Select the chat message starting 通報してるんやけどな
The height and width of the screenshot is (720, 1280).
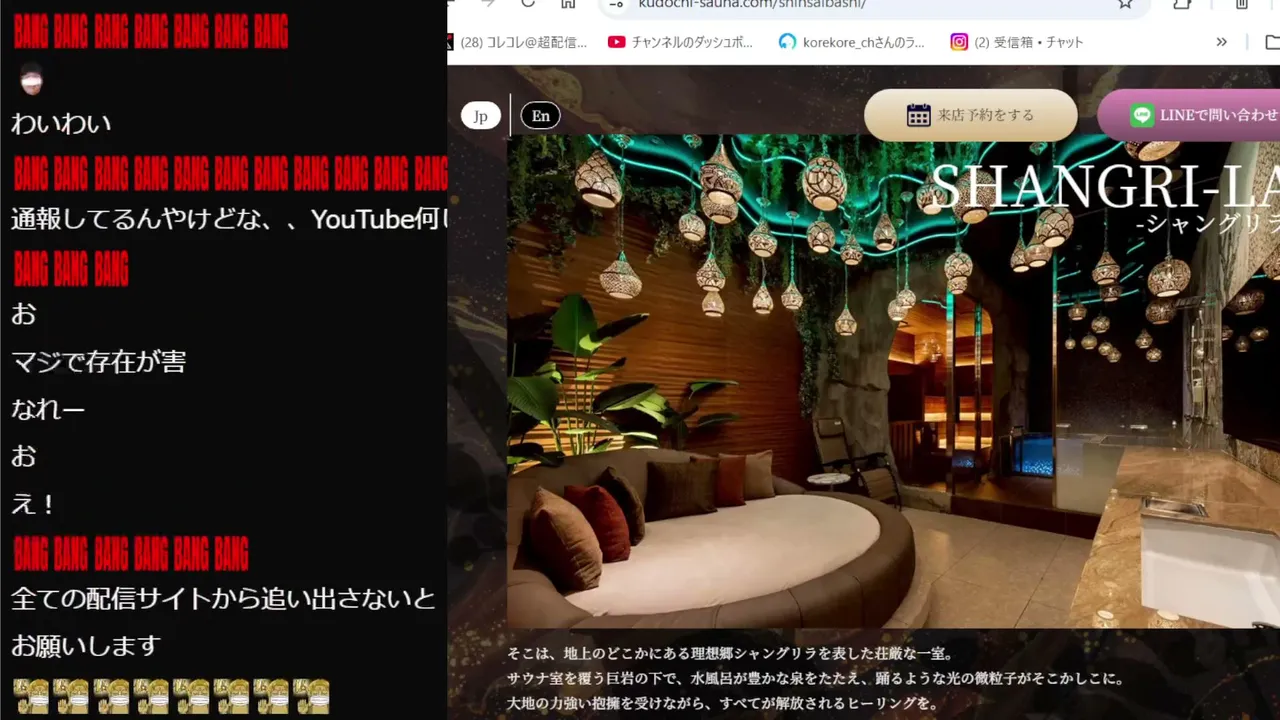(230, 219)
